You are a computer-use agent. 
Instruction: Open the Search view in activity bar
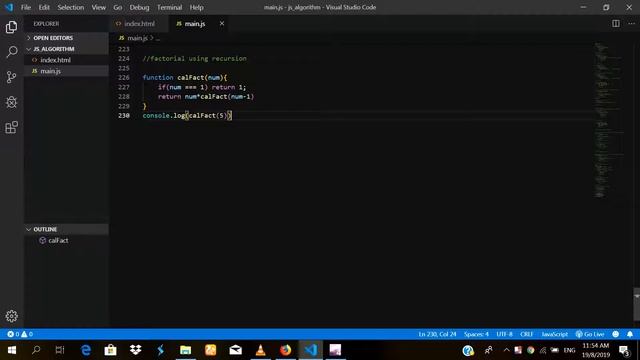[x=11, y=52]
